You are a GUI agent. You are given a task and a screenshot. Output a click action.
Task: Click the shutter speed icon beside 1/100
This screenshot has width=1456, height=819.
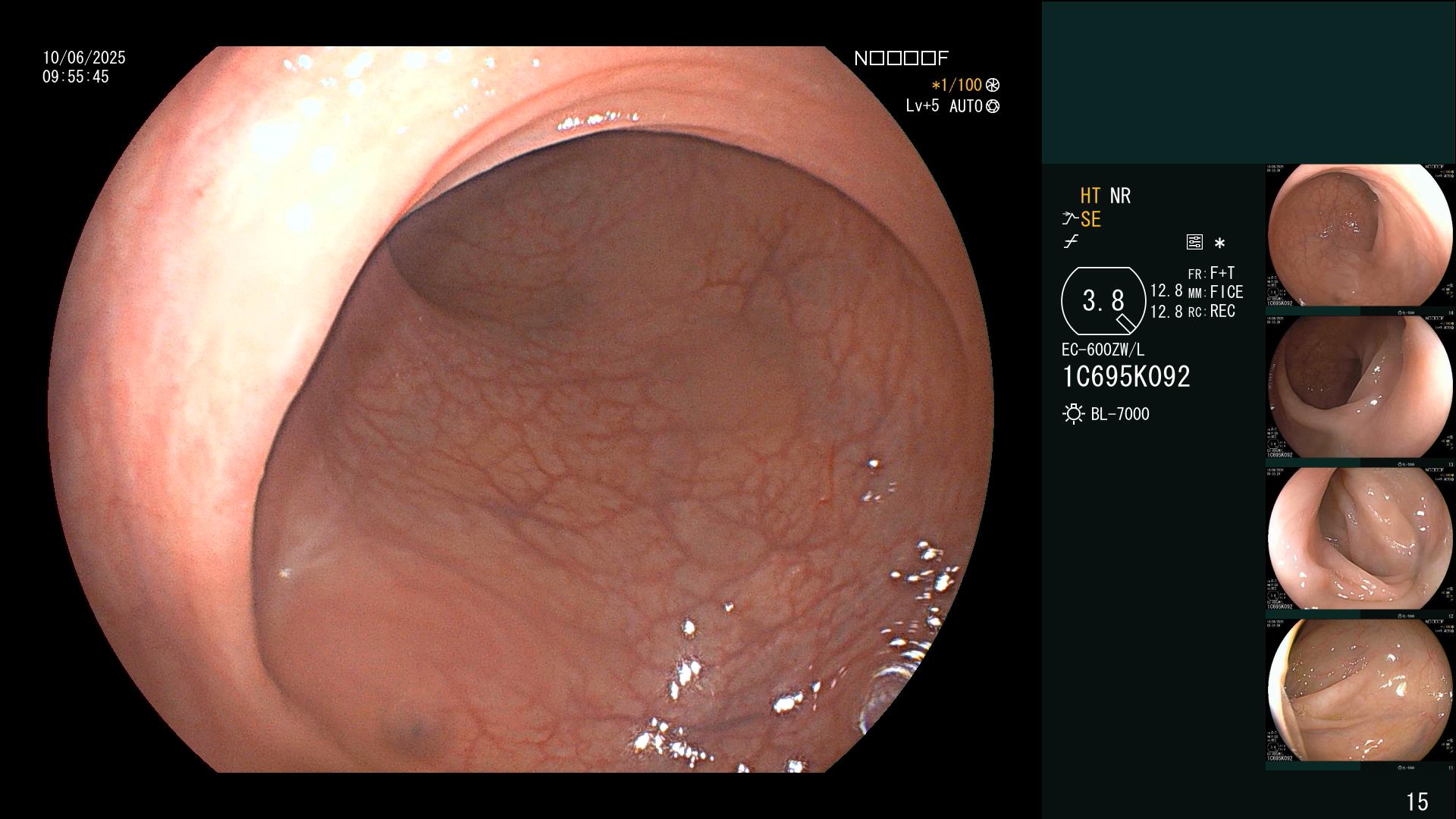point(993,85)
